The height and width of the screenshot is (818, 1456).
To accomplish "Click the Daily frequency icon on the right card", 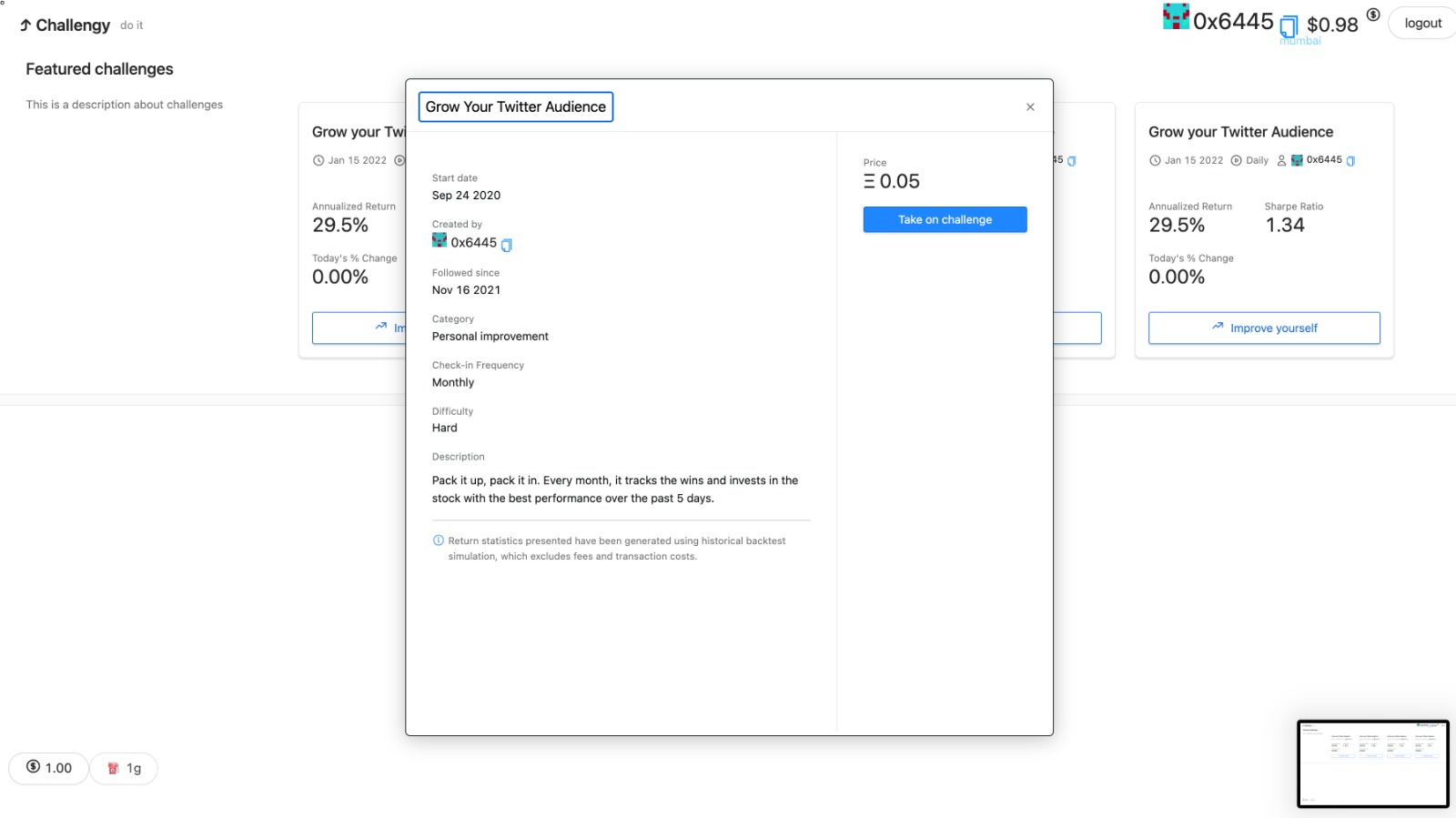I will (x=1236, y=160).
